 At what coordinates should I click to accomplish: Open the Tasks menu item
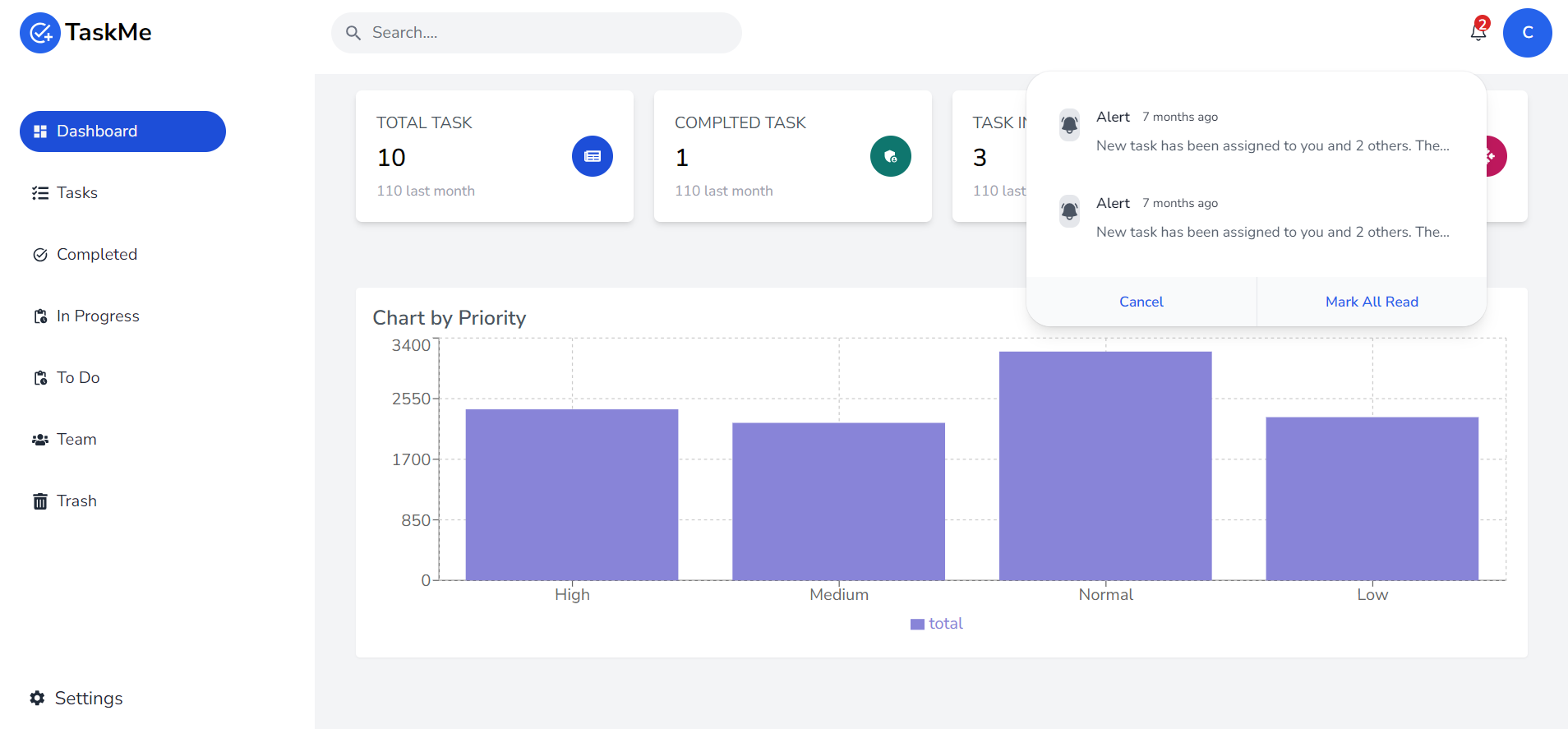coord(122,193)
